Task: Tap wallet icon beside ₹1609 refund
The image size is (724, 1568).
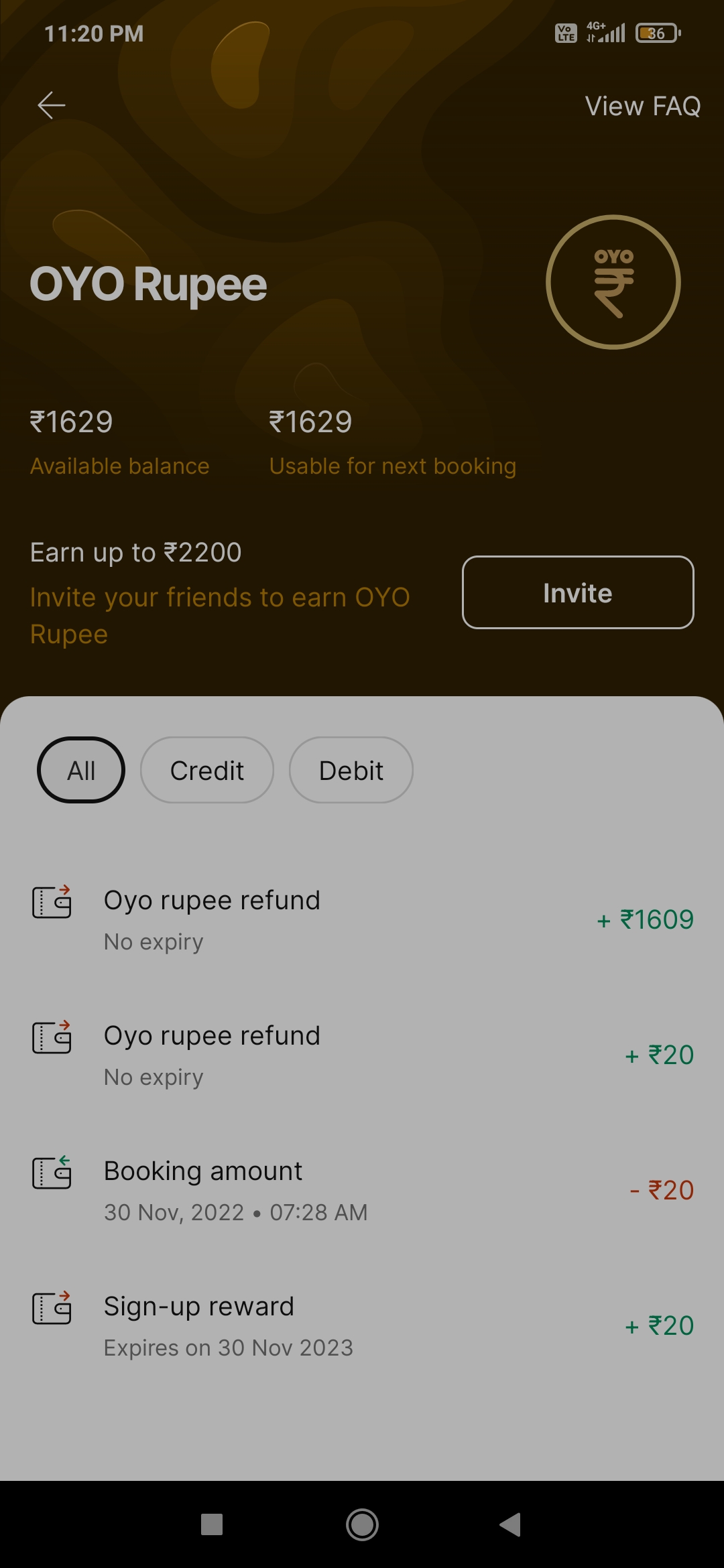Action: pyautogui.click(x=52, y=902)
